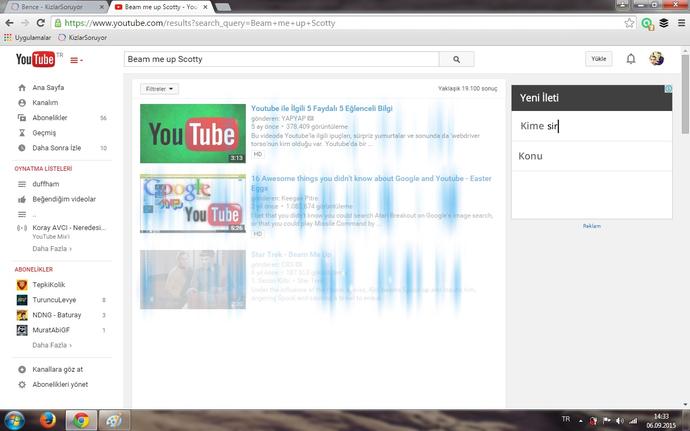This screenshot has width=690, height=431.
Task: Click the volume icon in system tray
Action: (x=620, y=421)
